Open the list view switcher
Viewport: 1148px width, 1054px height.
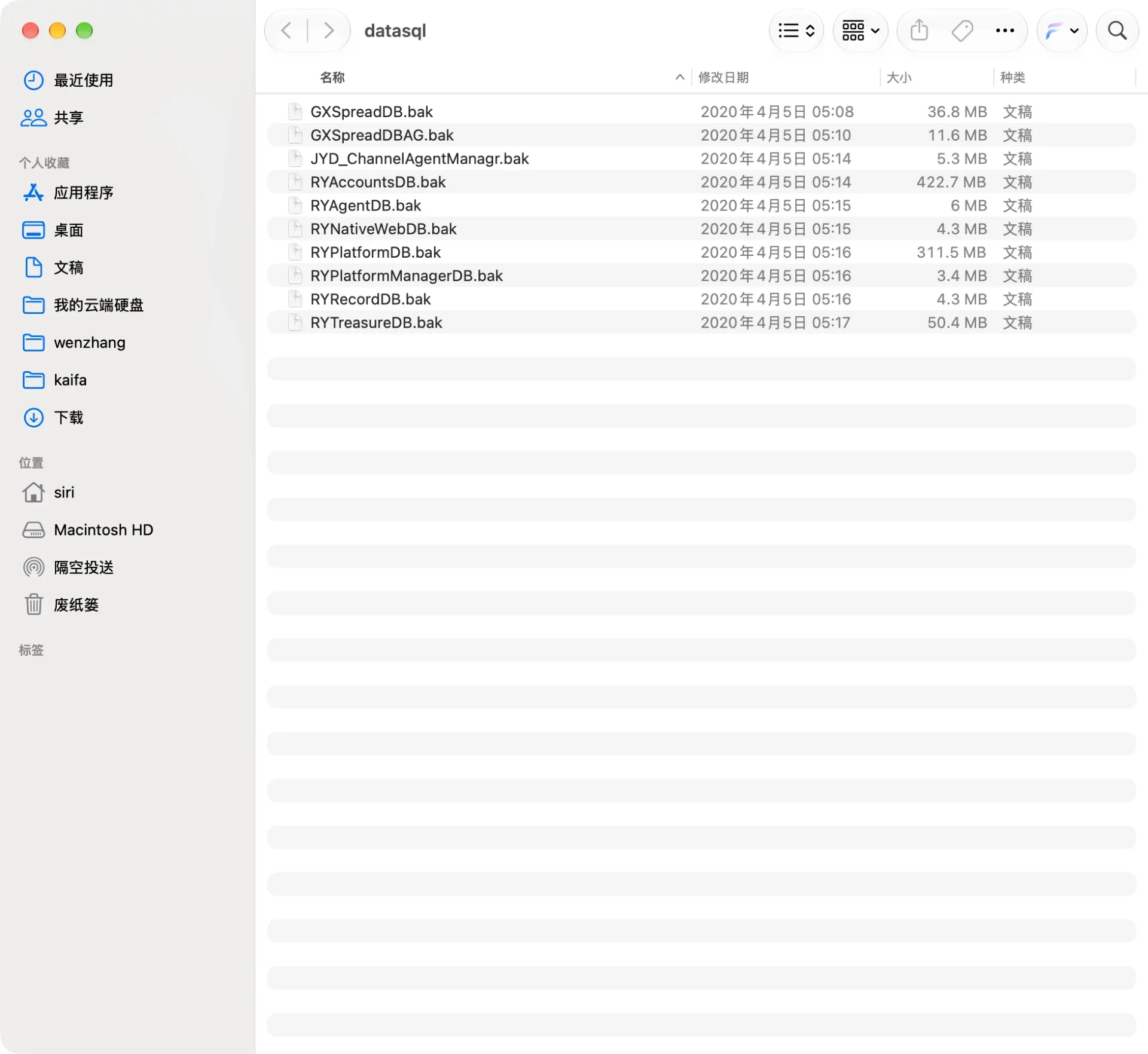point(796,30)
